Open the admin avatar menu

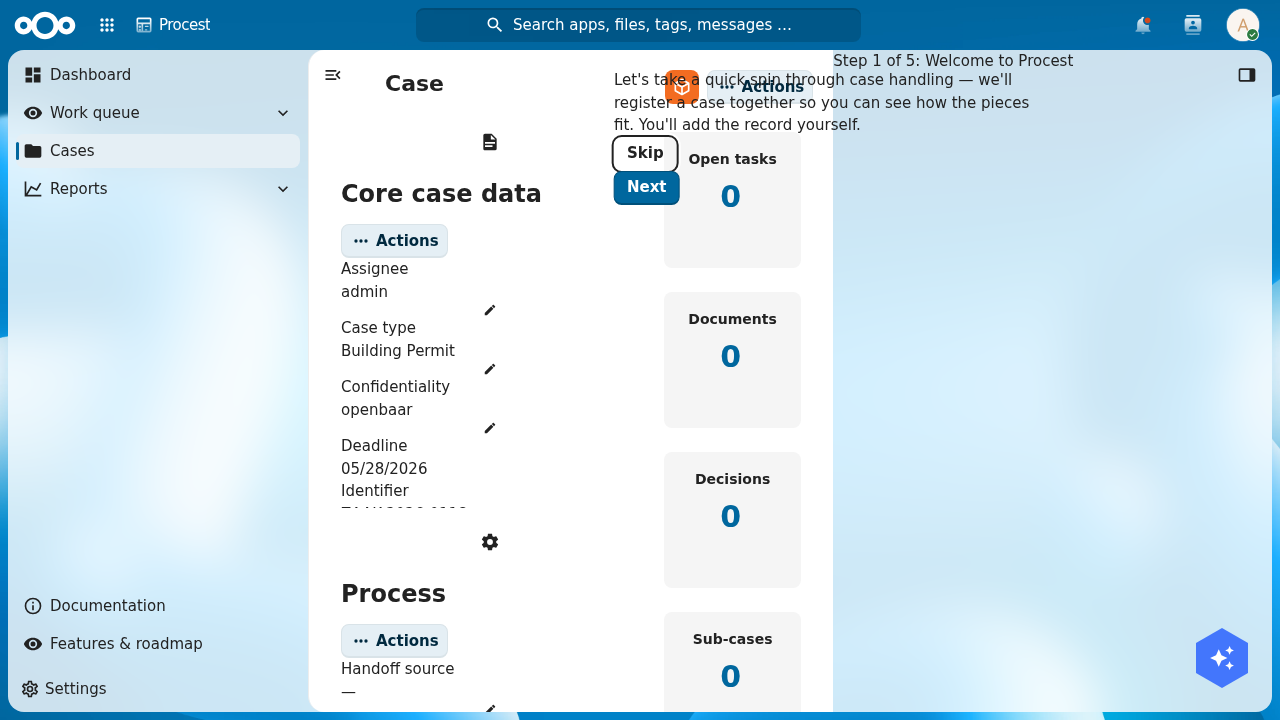pos(1243,25)
